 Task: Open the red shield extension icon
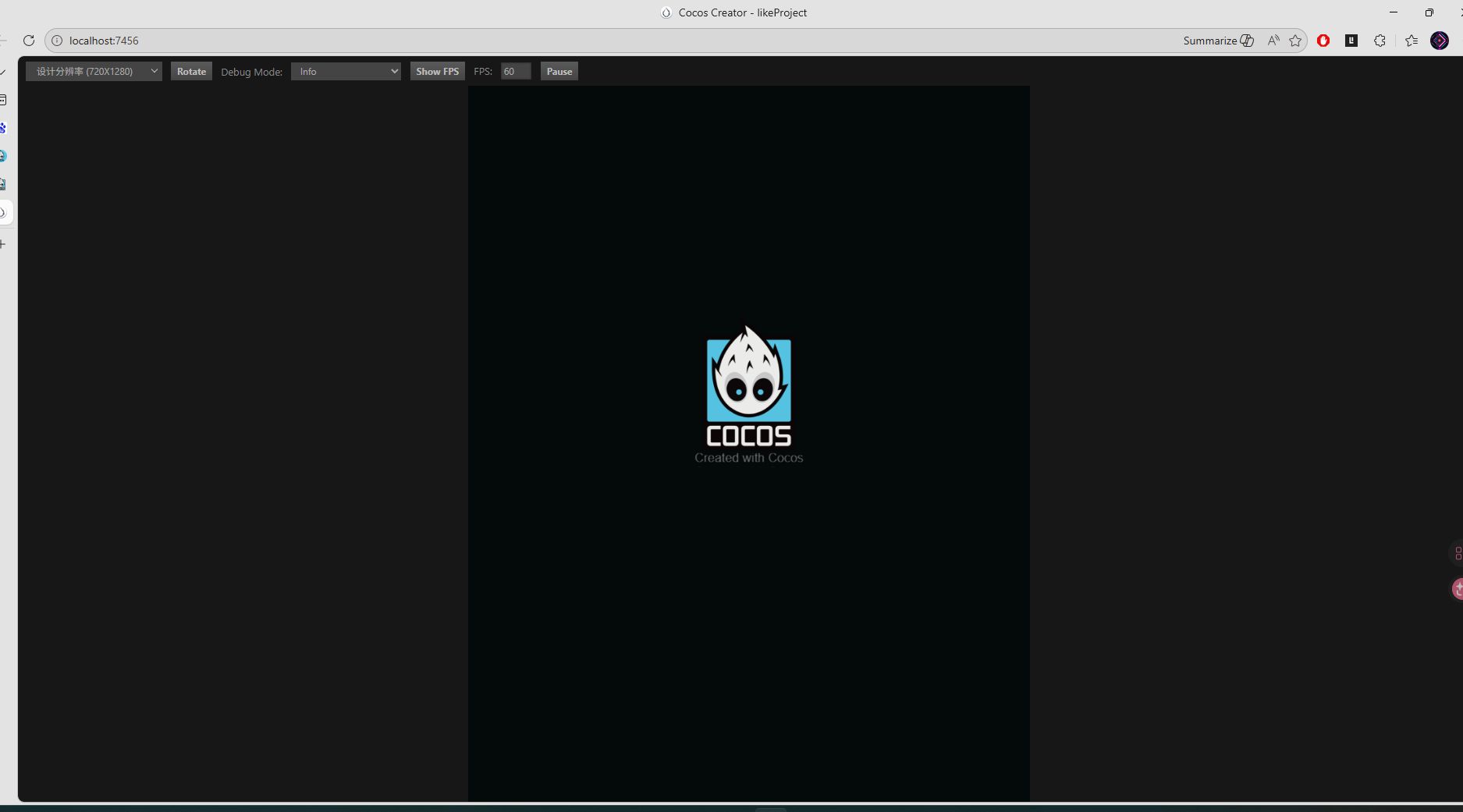[1323, 41]
